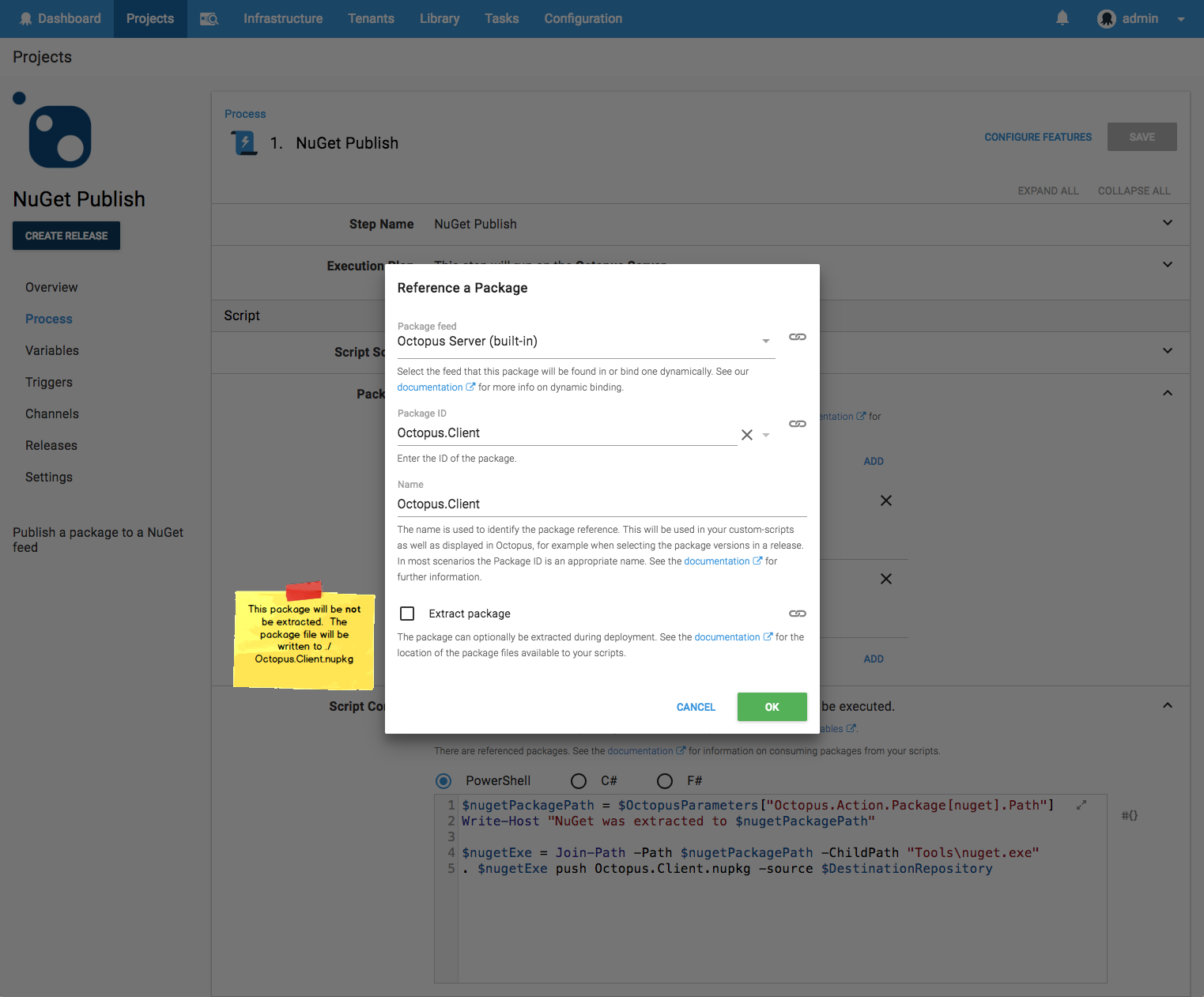The image size is (1204, 997).
Task: Enable the Extract package checkbox
Action: click(x=407, y=613)
